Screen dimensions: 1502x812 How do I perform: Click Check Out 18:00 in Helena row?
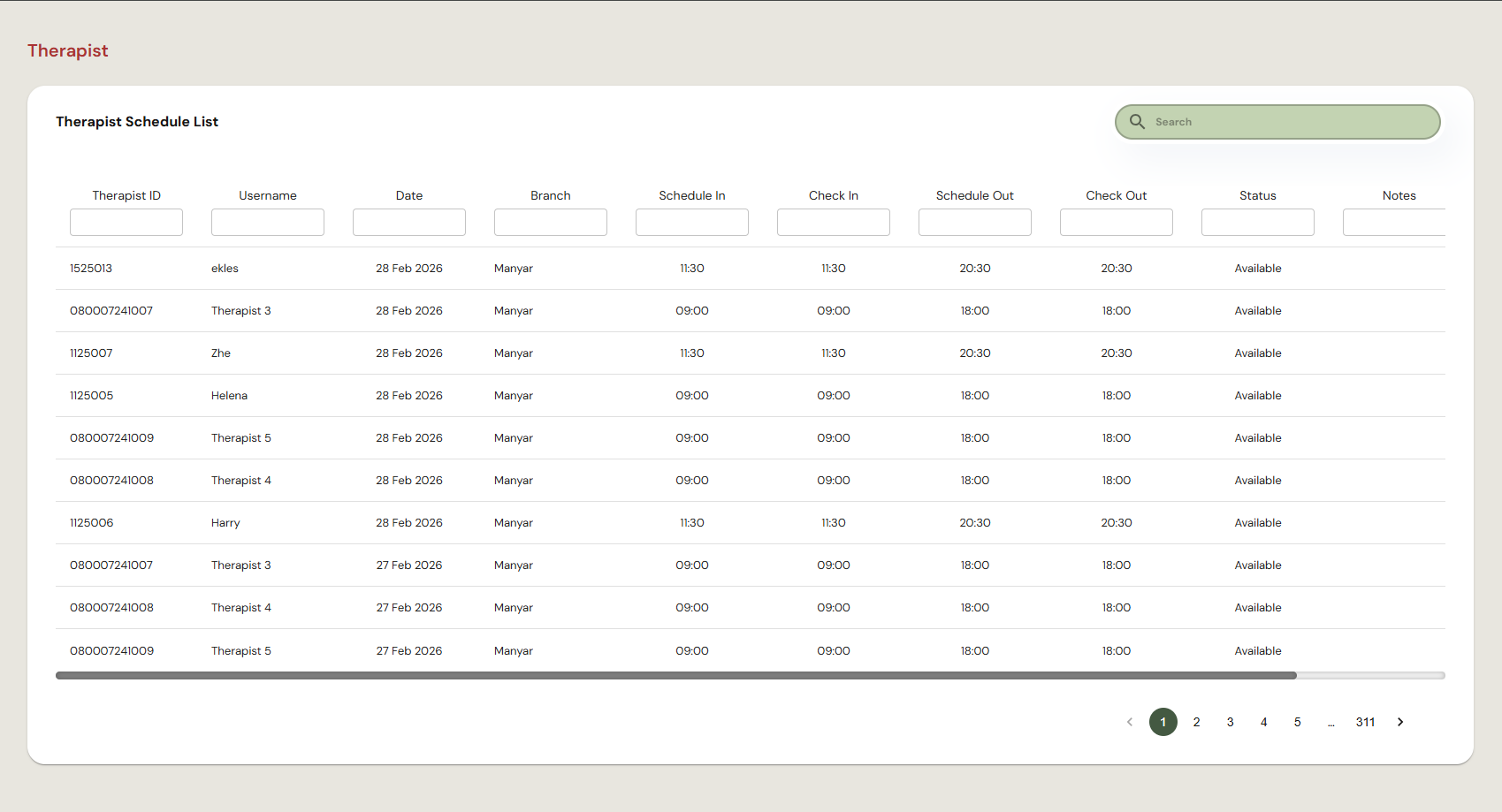click(x=1117, y=396)
